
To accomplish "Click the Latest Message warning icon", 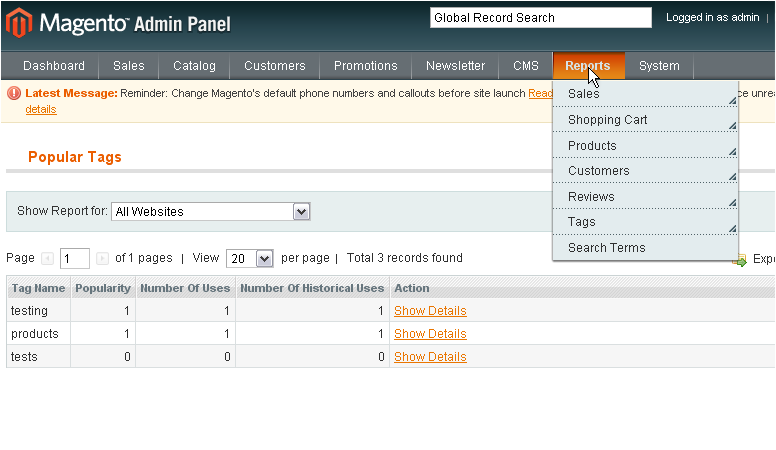I will coord(14,93).
